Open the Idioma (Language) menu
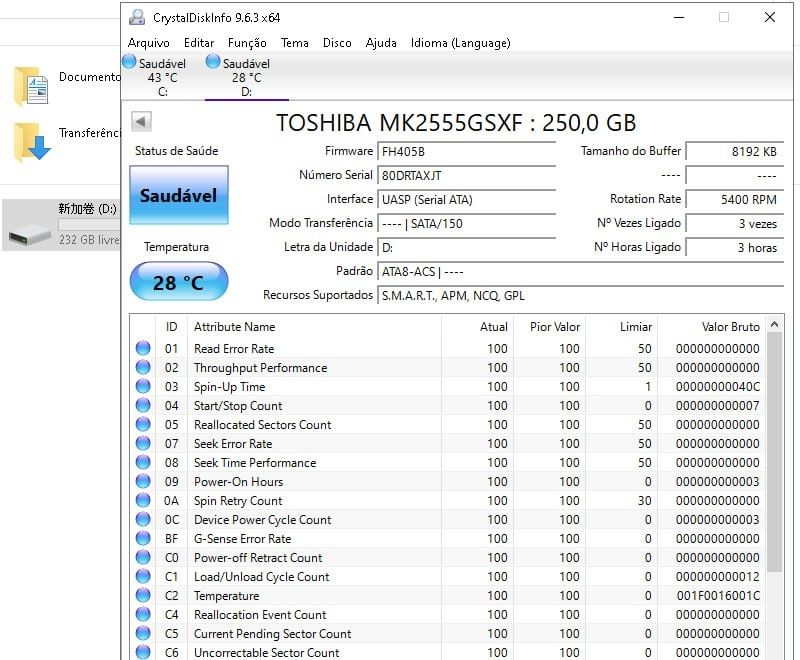This screenshot has width=800, height=660. [x=460, y=43]
